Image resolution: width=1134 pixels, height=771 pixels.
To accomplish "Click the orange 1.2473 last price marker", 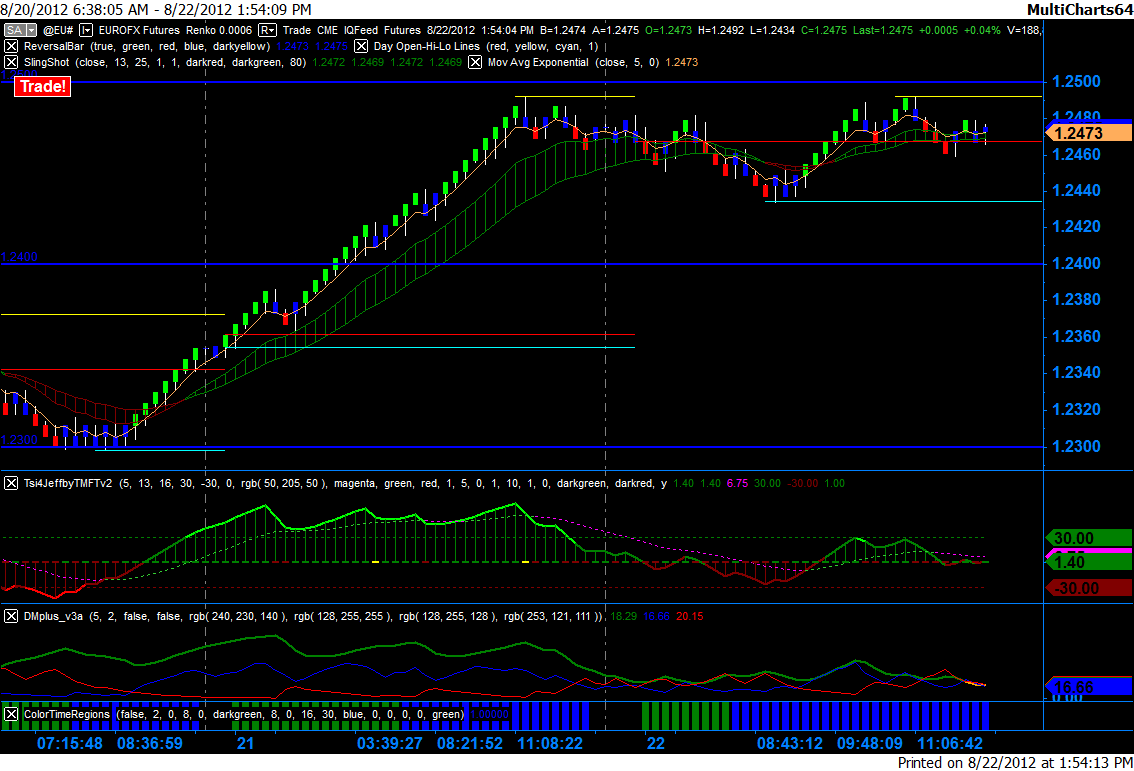I will pyautogui.click(x=1088, y=133).
